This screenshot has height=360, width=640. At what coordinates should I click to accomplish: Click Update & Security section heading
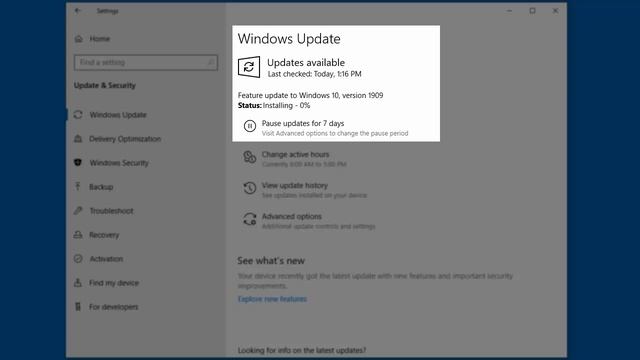[x=105, y=85]
